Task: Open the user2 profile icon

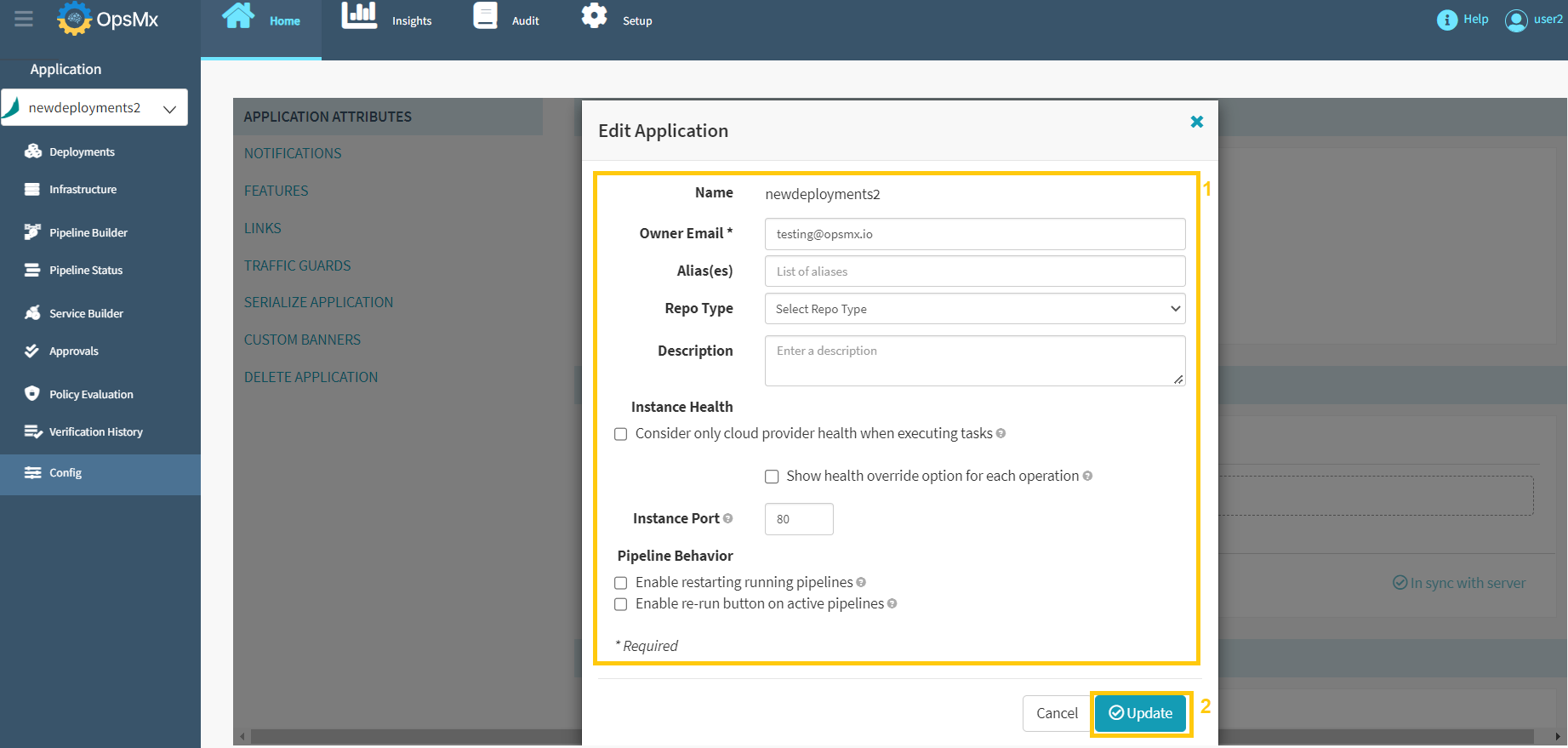Action: click(1515, 20)
